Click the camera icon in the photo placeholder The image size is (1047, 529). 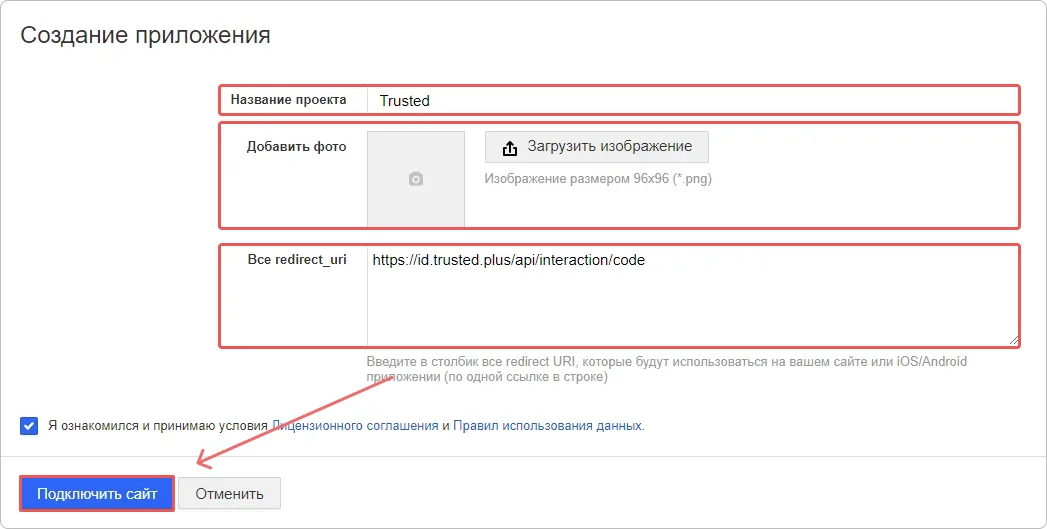point(416,179)
